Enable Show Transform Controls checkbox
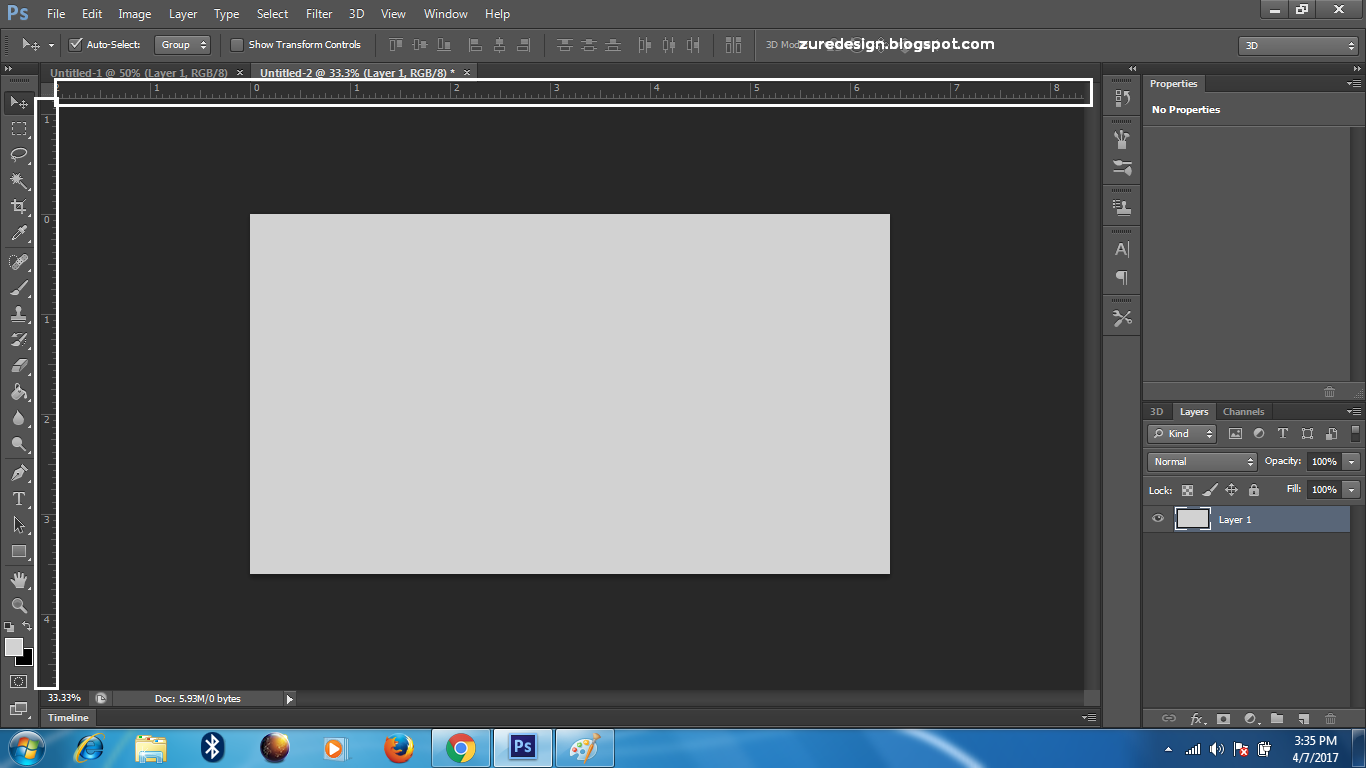 pyautogui.click(x=237, y=45)
